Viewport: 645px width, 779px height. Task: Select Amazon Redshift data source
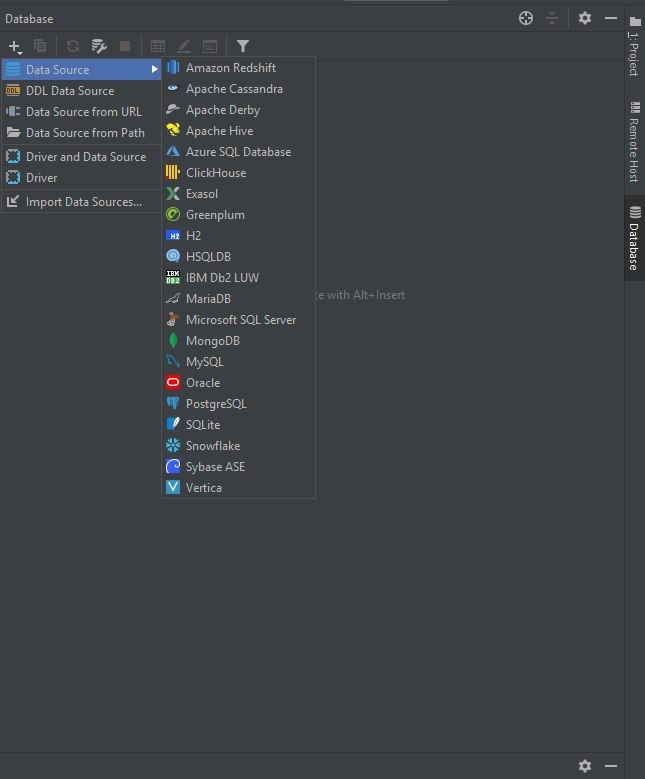239,68
